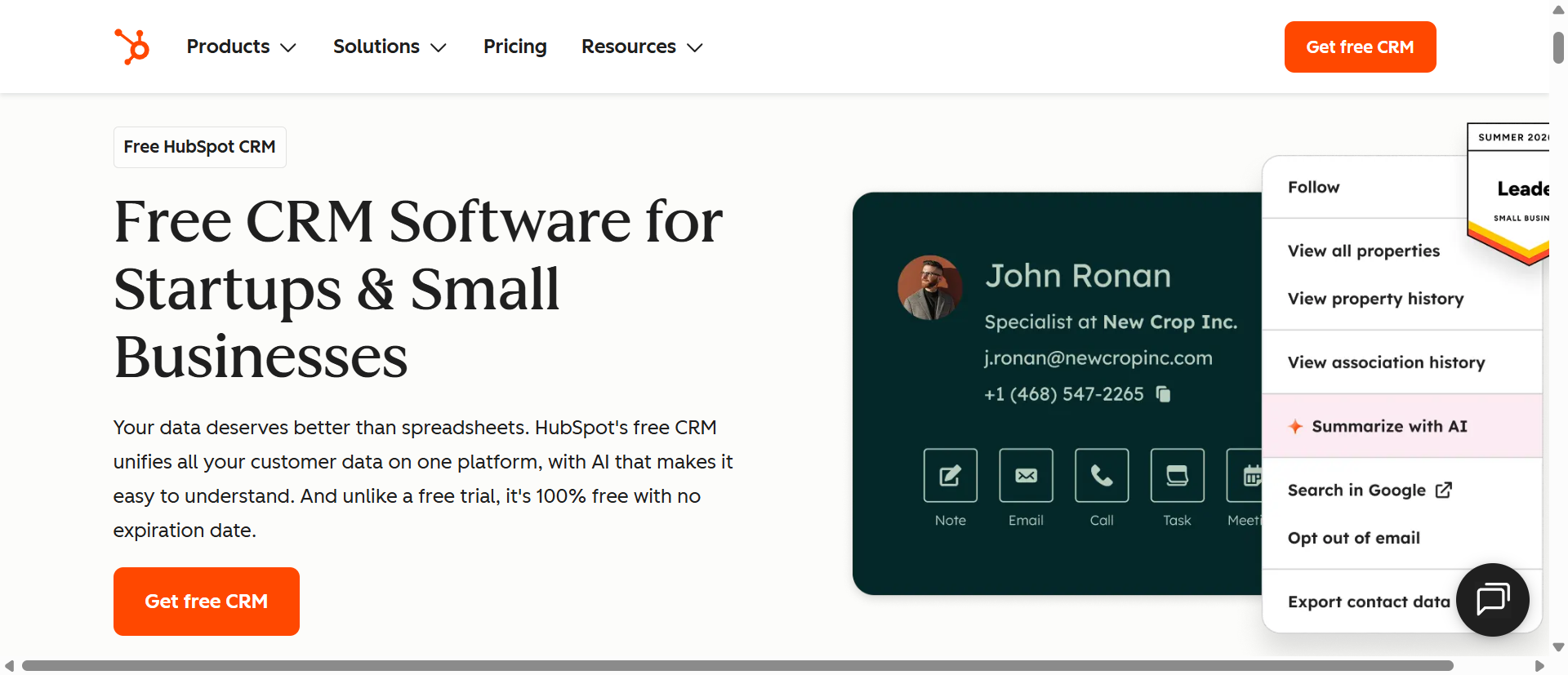This screenshot has height=675, width=1568.
Task: Click the Call phone icon
Action: [1102, 475]
